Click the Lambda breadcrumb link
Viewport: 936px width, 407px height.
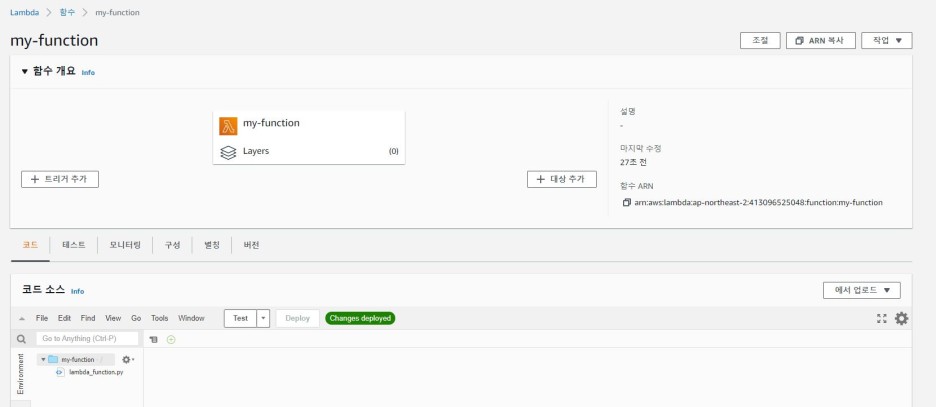[x=24, y=12]
